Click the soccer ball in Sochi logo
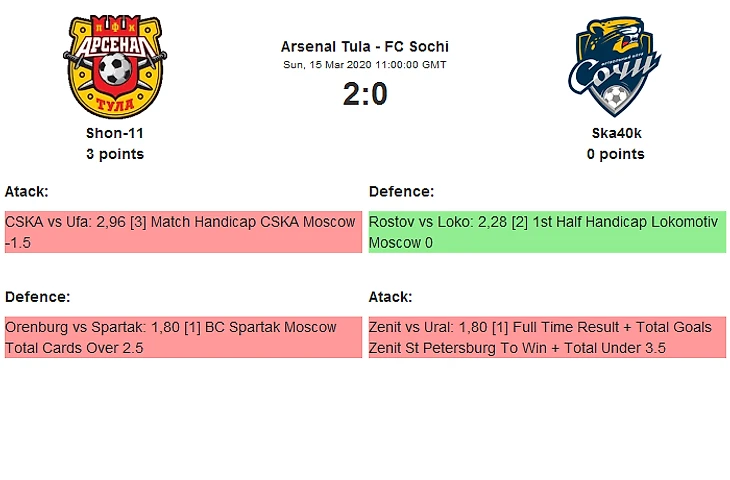The image size is (730, 480). point(616,98)
